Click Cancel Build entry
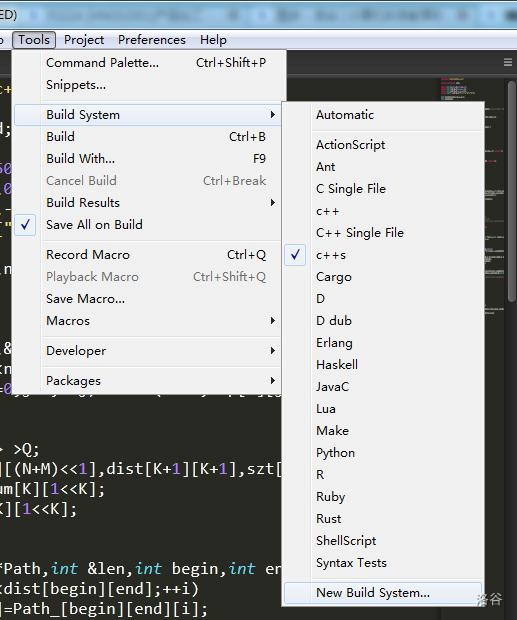This screenshot has width=517, height=620. (148, 181)
